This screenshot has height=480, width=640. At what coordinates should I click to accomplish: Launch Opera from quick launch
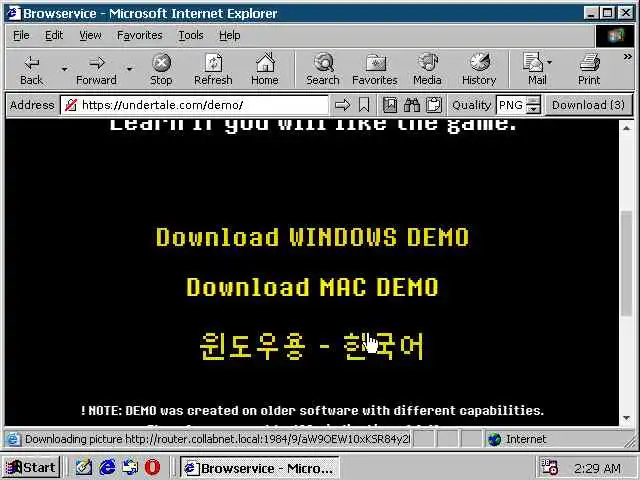coord(153,467)
